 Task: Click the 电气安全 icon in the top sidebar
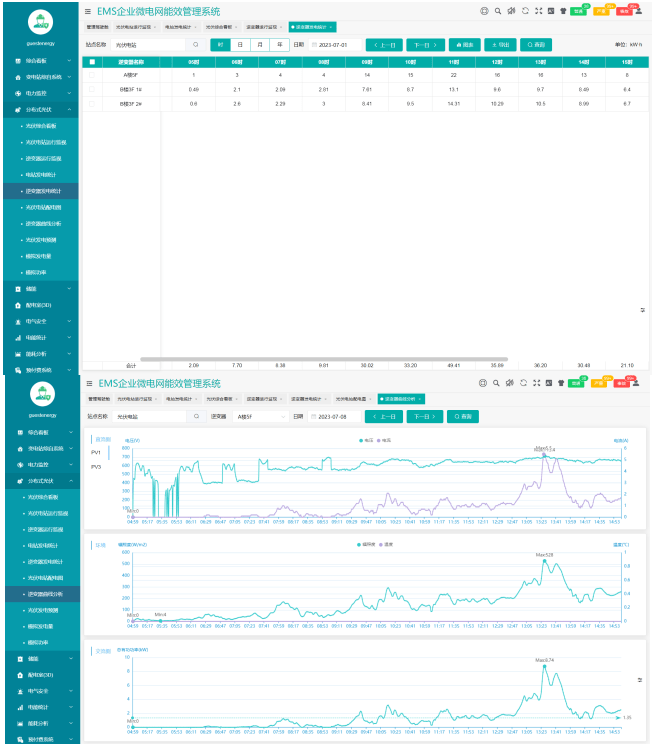[18, 321]
